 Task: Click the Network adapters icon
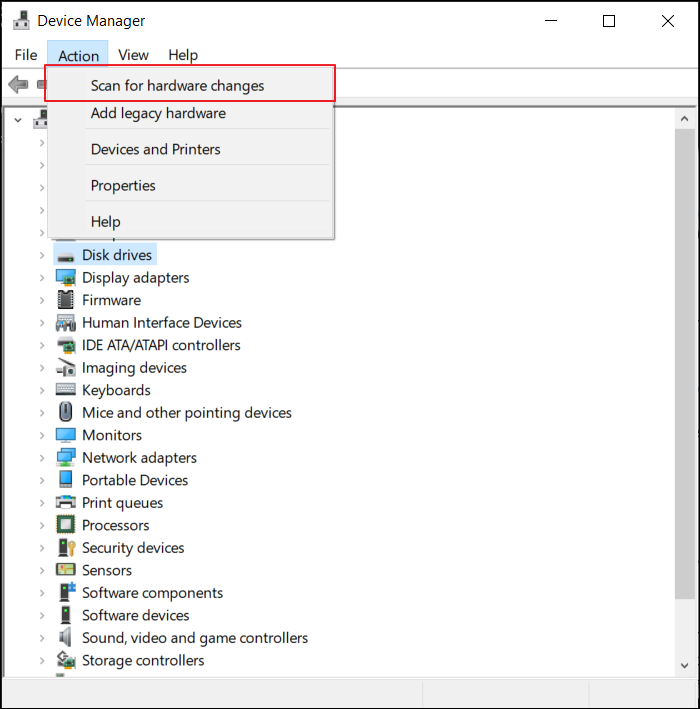pyautogui.click(x=66, y=457)
